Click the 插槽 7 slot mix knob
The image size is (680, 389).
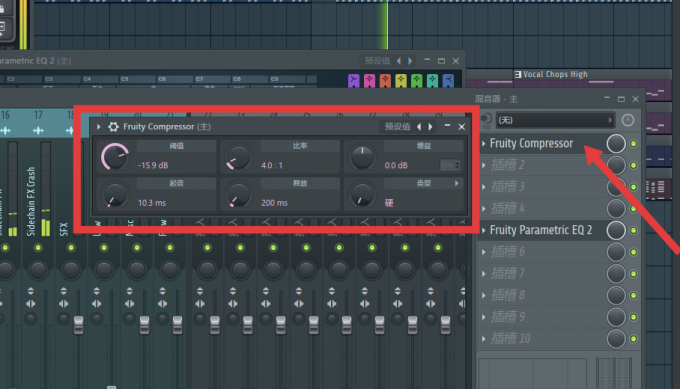pyautogui.click(x=616, y=274)
